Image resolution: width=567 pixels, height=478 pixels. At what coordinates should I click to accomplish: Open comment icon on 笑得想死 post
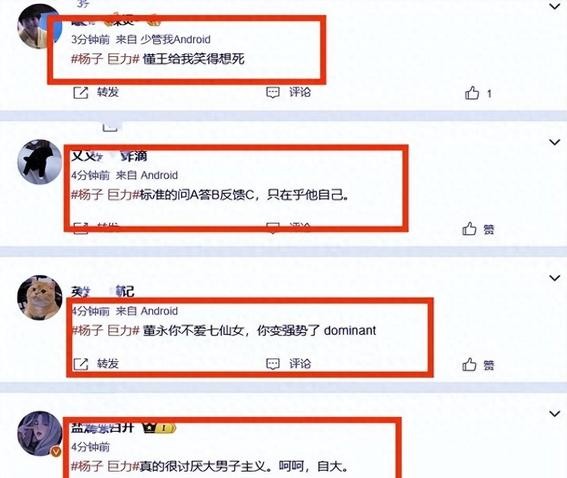pos(273,93)
